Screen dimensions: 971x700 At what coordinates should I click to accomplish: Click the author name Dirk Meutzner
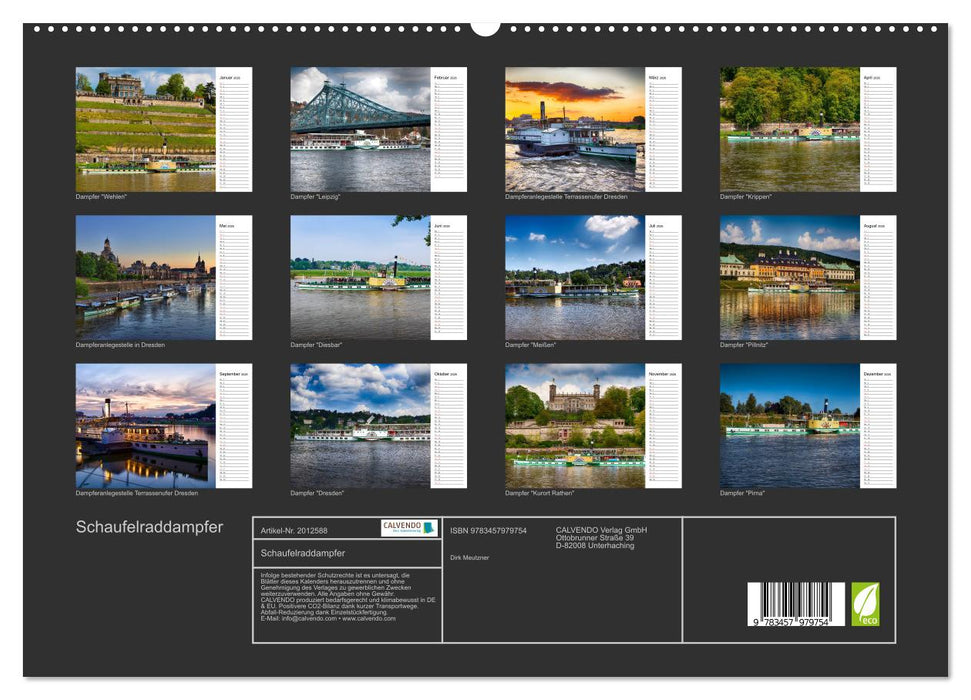click(470, 558)
